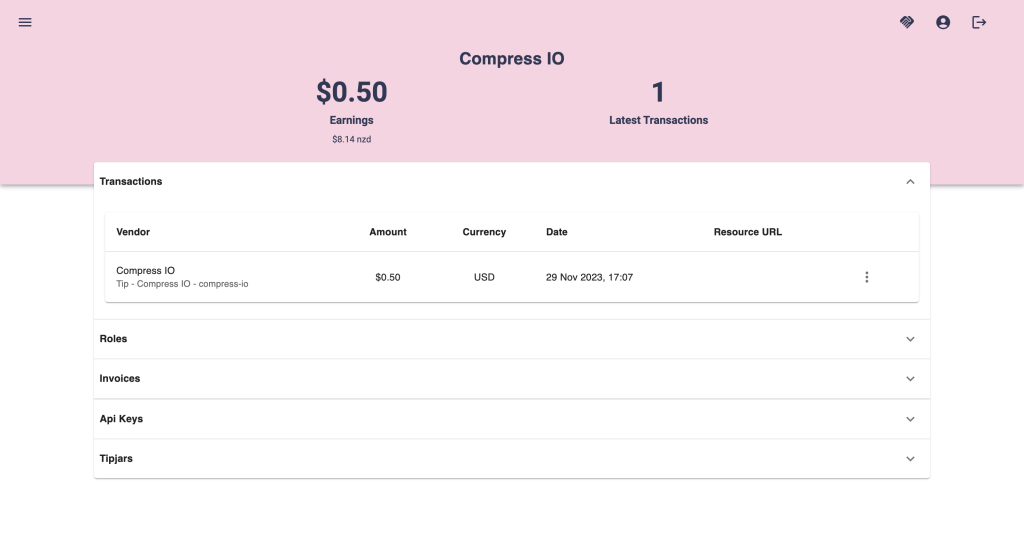This screenshot has width=1024, height=559.
Task: Click the $0.50 earnings total
Action: (x=351, y=92)
